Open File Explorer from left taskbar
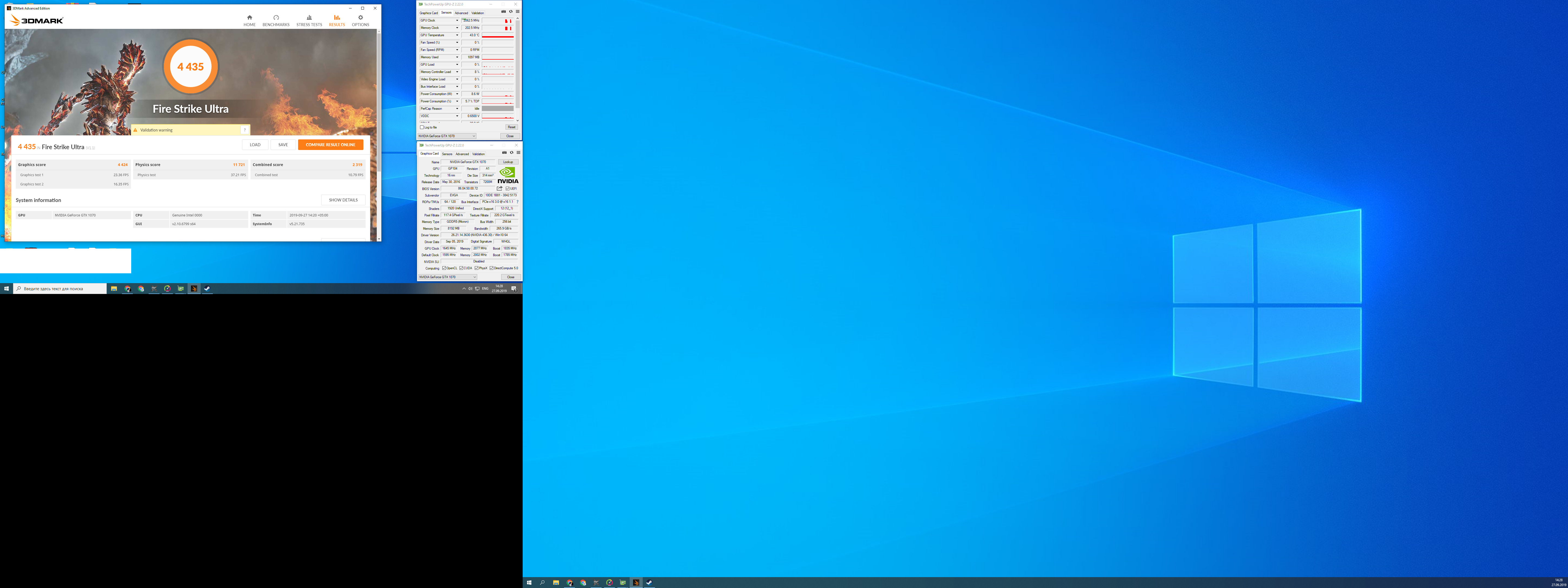Viewport: 1568px width, 588px height. pos(114,289)
